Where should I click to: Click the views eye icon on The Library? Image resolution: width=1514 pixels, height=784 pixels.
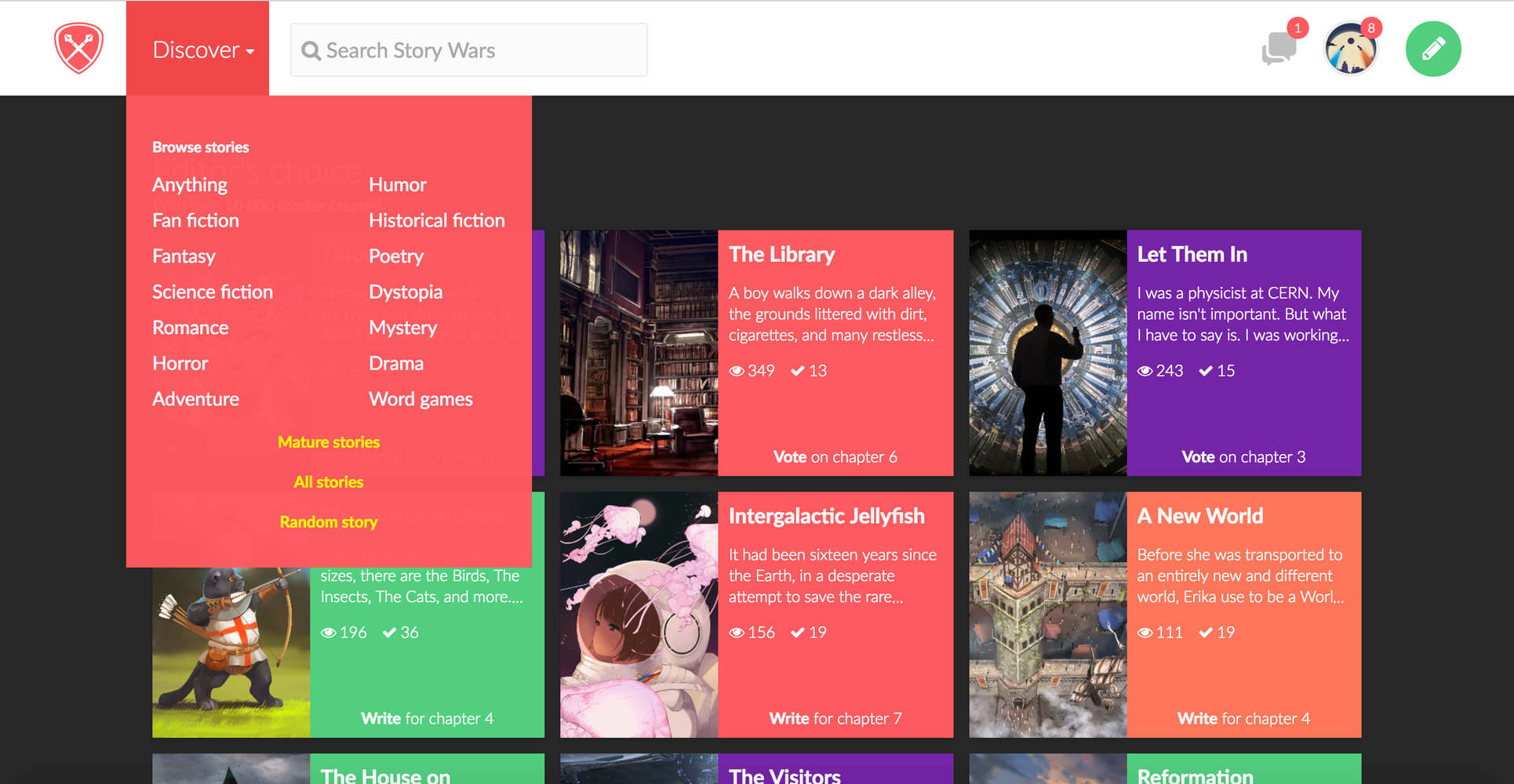coord(737,371)
